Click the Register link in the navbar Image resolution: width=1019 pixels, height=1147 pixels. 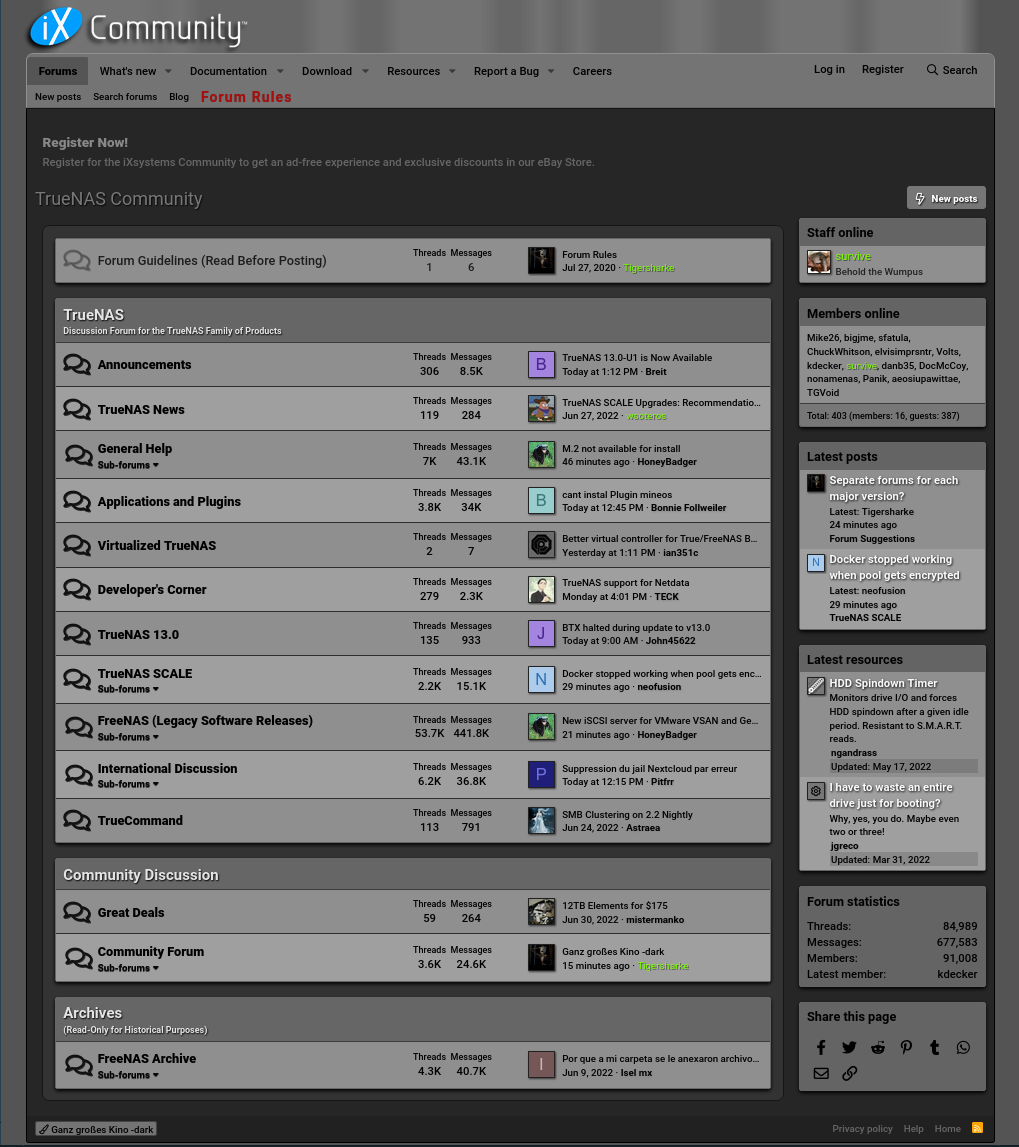coord(882,69)
